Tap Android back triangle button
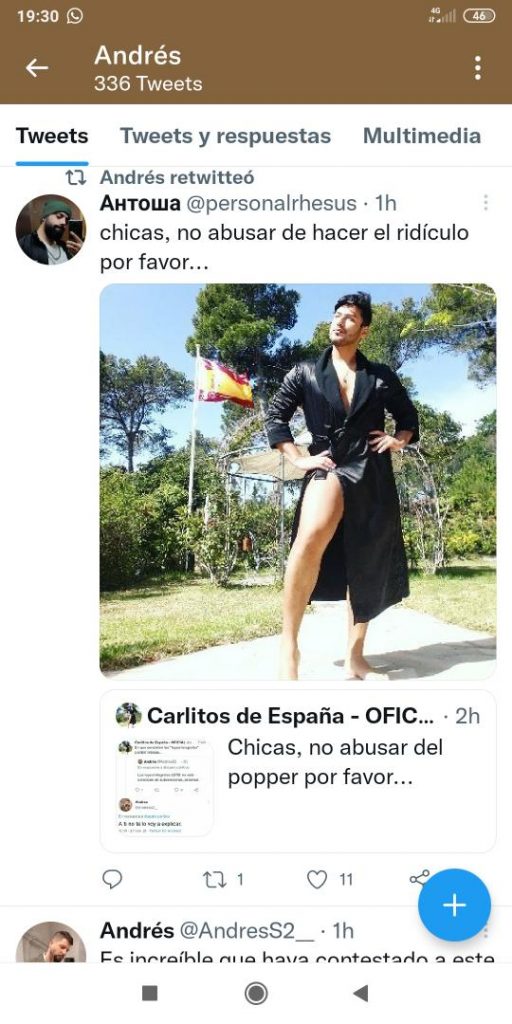Image resolution: width=512 pixels, height=1024 pixels. (360, 993)
